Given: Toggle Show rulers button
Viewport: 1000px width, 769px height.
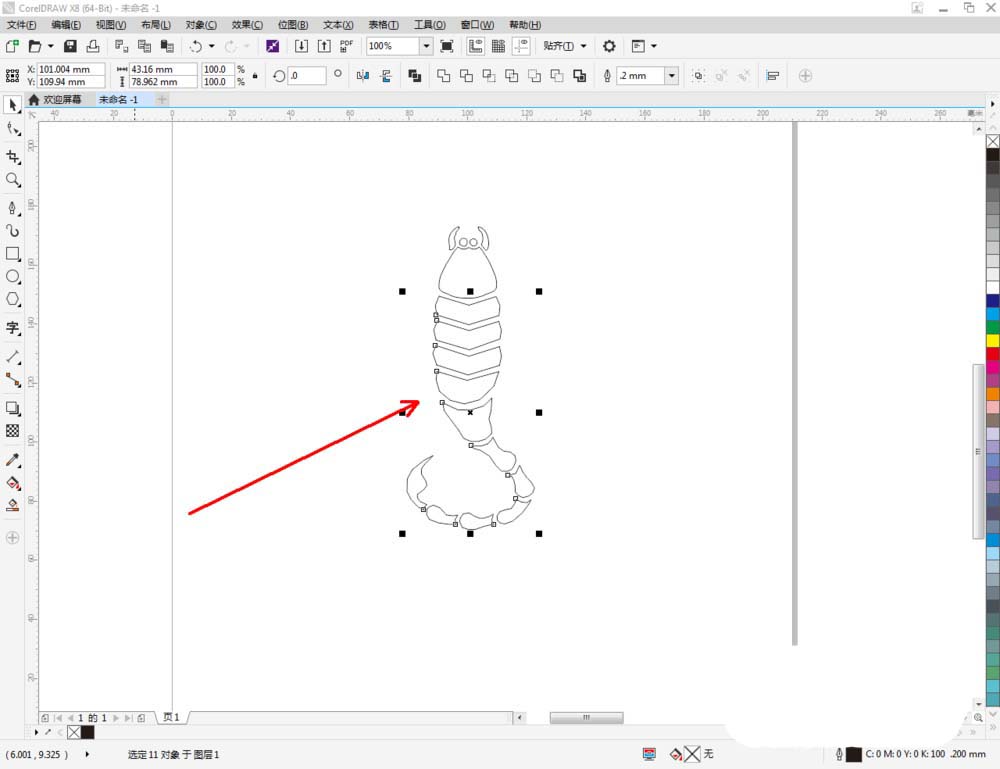Looking at the screenshot, I should (x=475, y=46).
